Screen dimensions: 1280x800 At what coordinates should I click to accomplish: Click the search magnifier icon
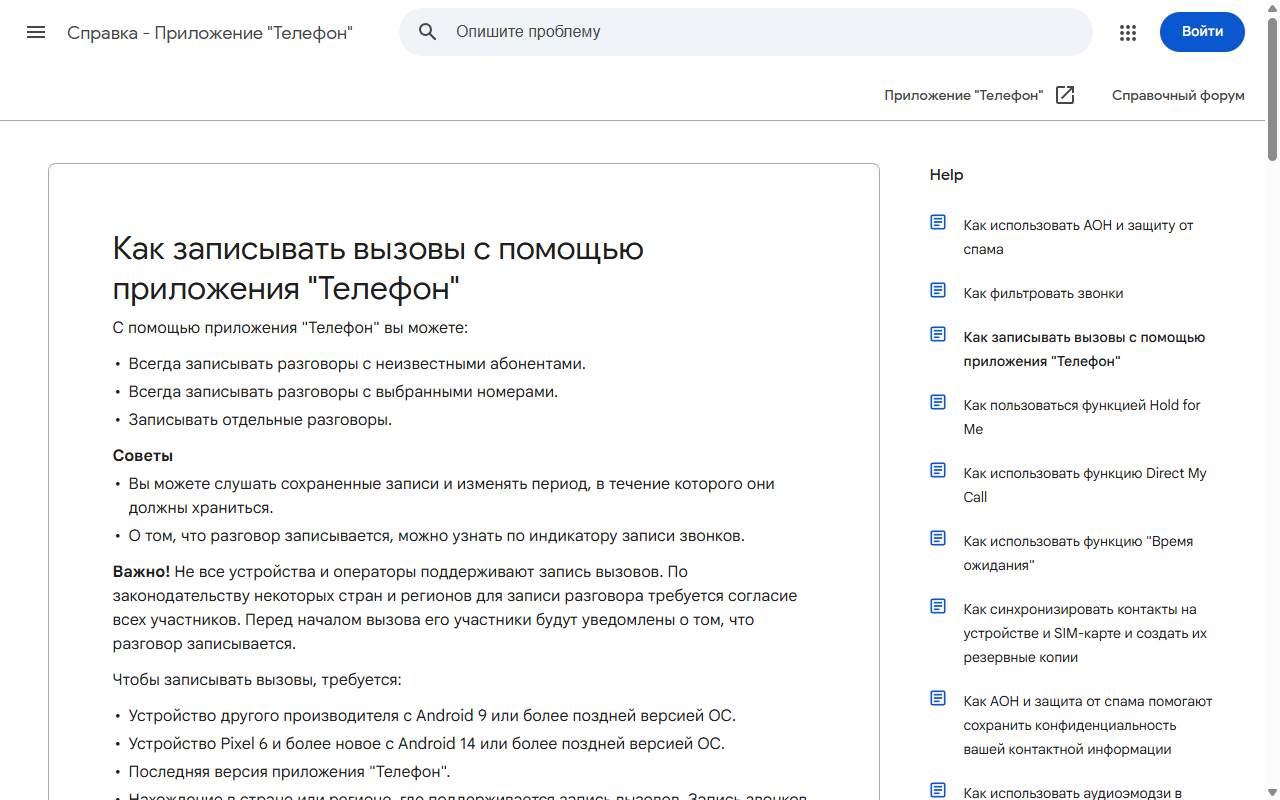[428, 32]
